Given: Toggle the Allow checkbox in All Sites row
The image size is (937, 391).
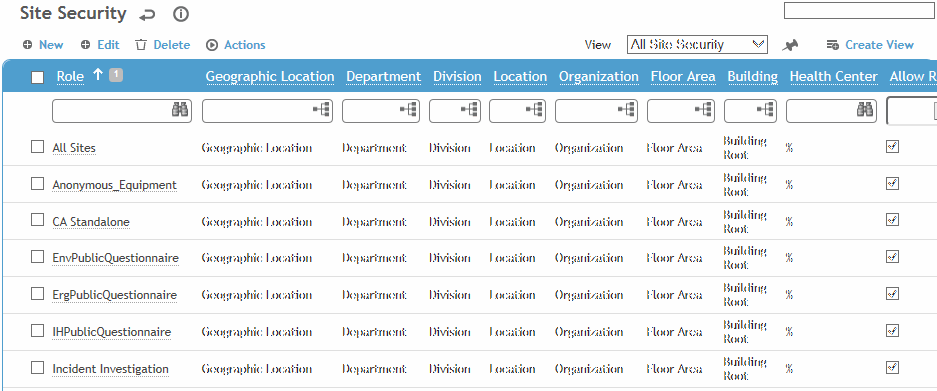Looking at the screenshot, I should [892, 146].
